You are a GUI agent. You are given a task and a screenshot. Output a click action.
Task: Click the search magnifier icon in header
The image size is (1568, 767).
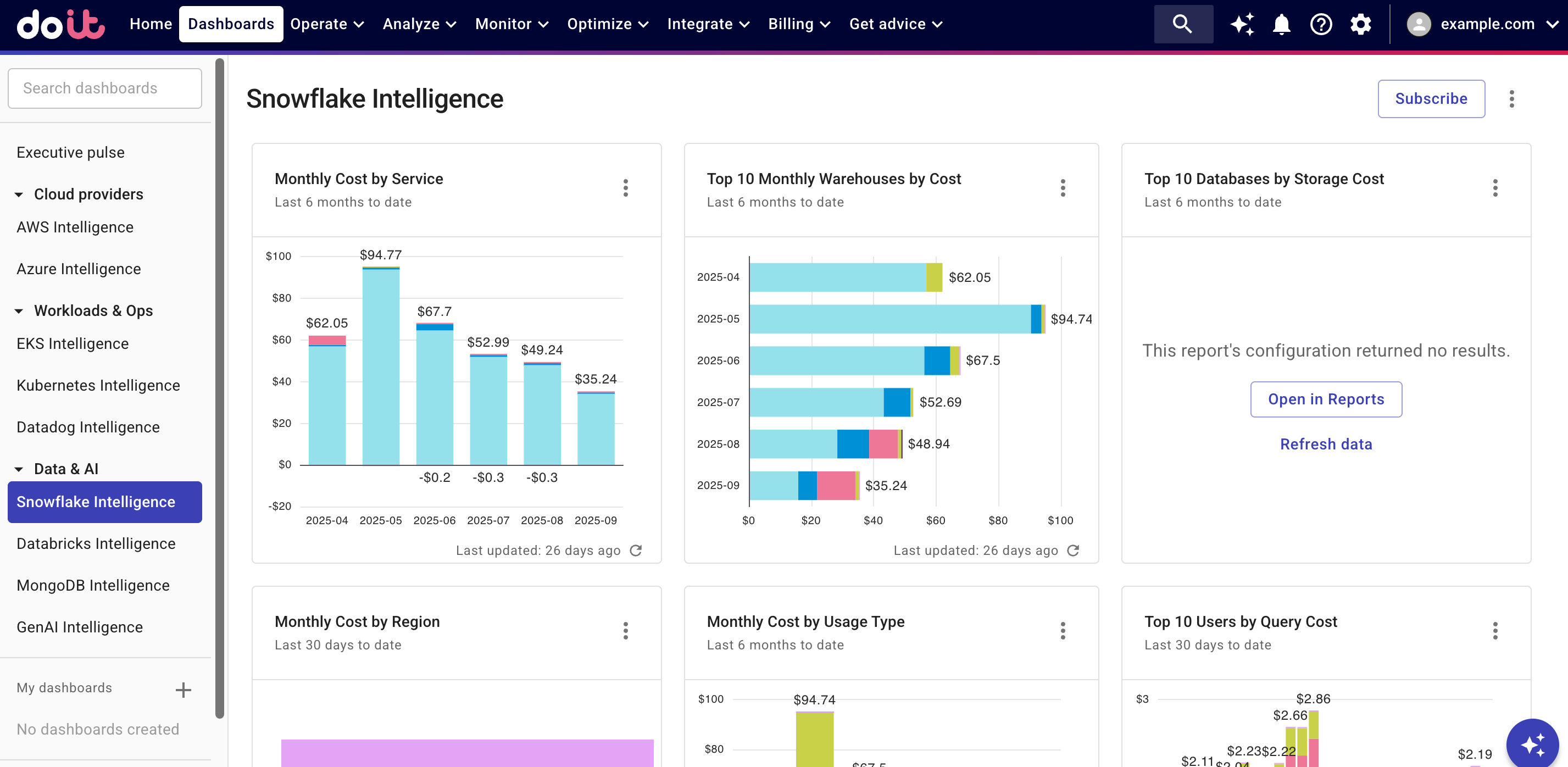[x=1183, y=24]
